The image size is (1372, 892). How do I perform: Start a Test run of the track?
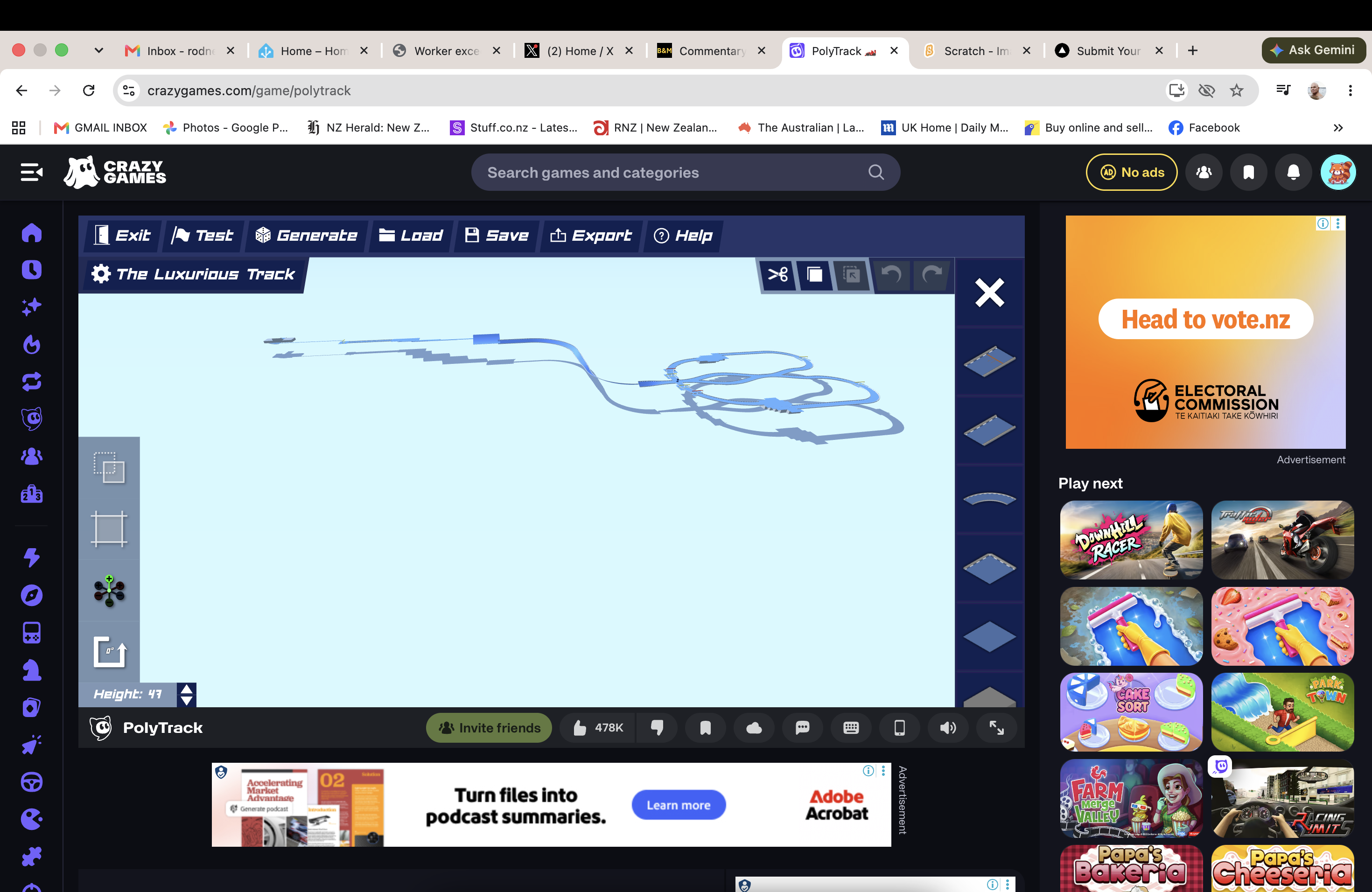[x=203, y=235]
